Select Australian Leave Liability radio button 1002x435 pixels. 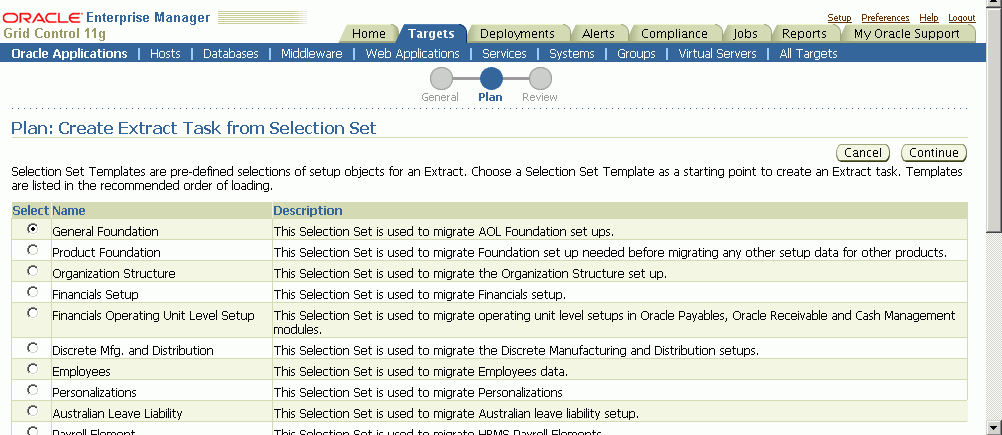coord(32,411)
